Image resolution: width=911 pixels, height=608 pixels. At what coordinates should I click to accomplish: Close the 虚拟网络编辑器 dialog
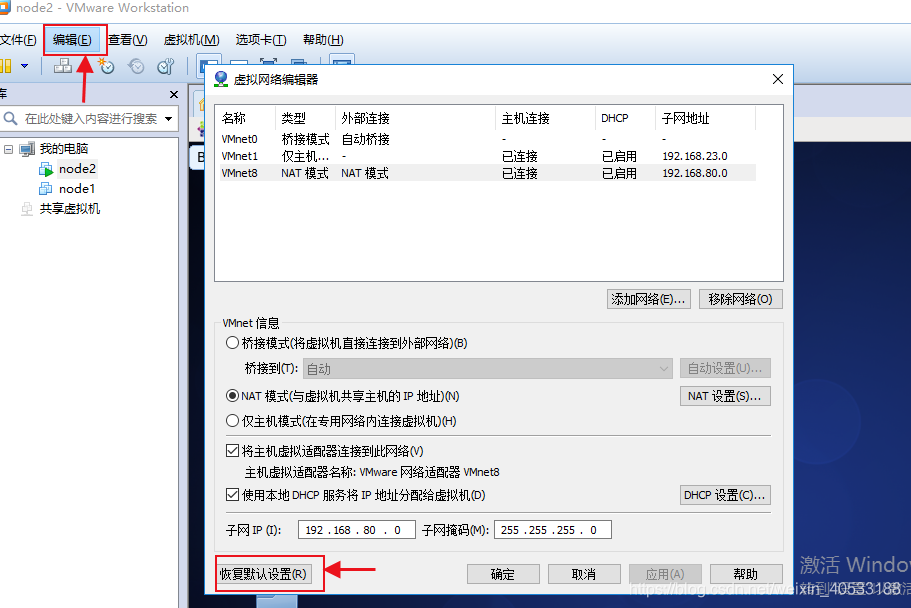(778, 79)
